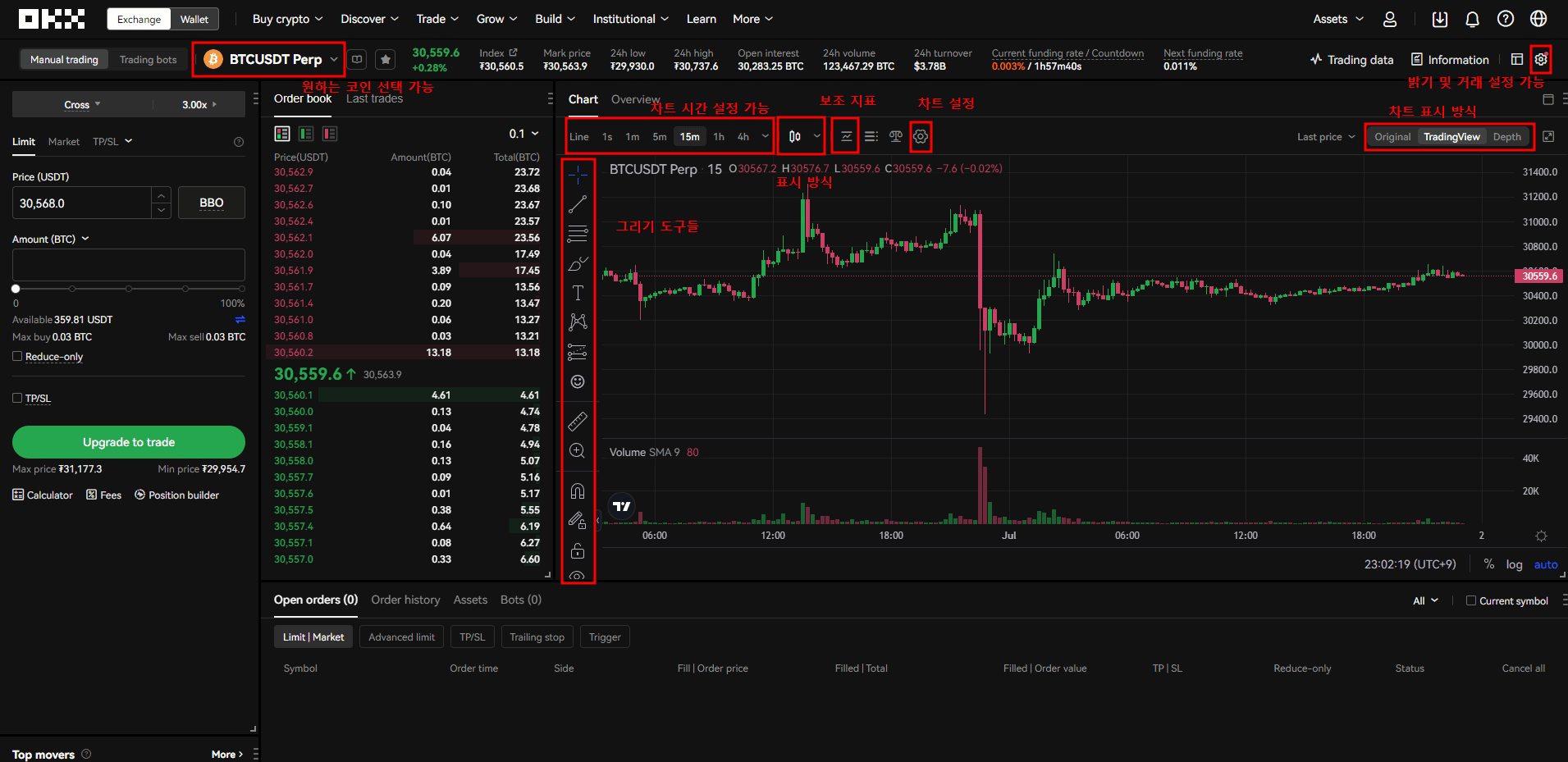Expand order book 0.1 depth dropdown
Screen dimensions: 1568x762
[523, 134]
